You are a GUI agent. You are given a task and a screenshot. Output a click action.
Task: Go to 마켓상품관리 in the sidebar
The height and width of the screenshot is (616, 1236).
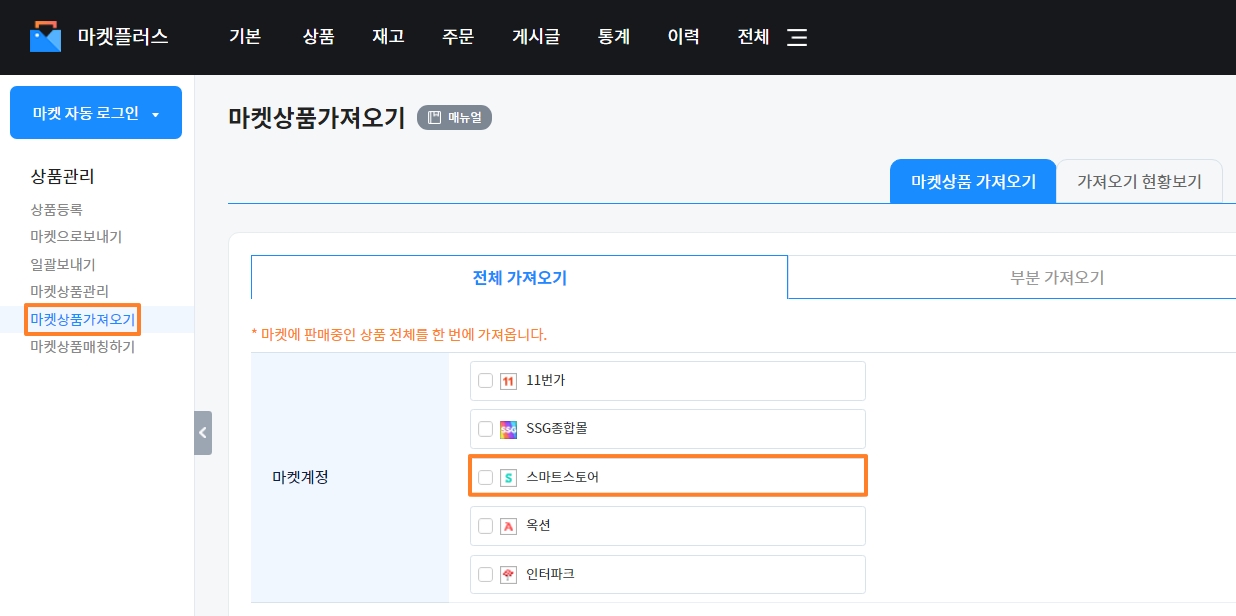click(70, 291)
